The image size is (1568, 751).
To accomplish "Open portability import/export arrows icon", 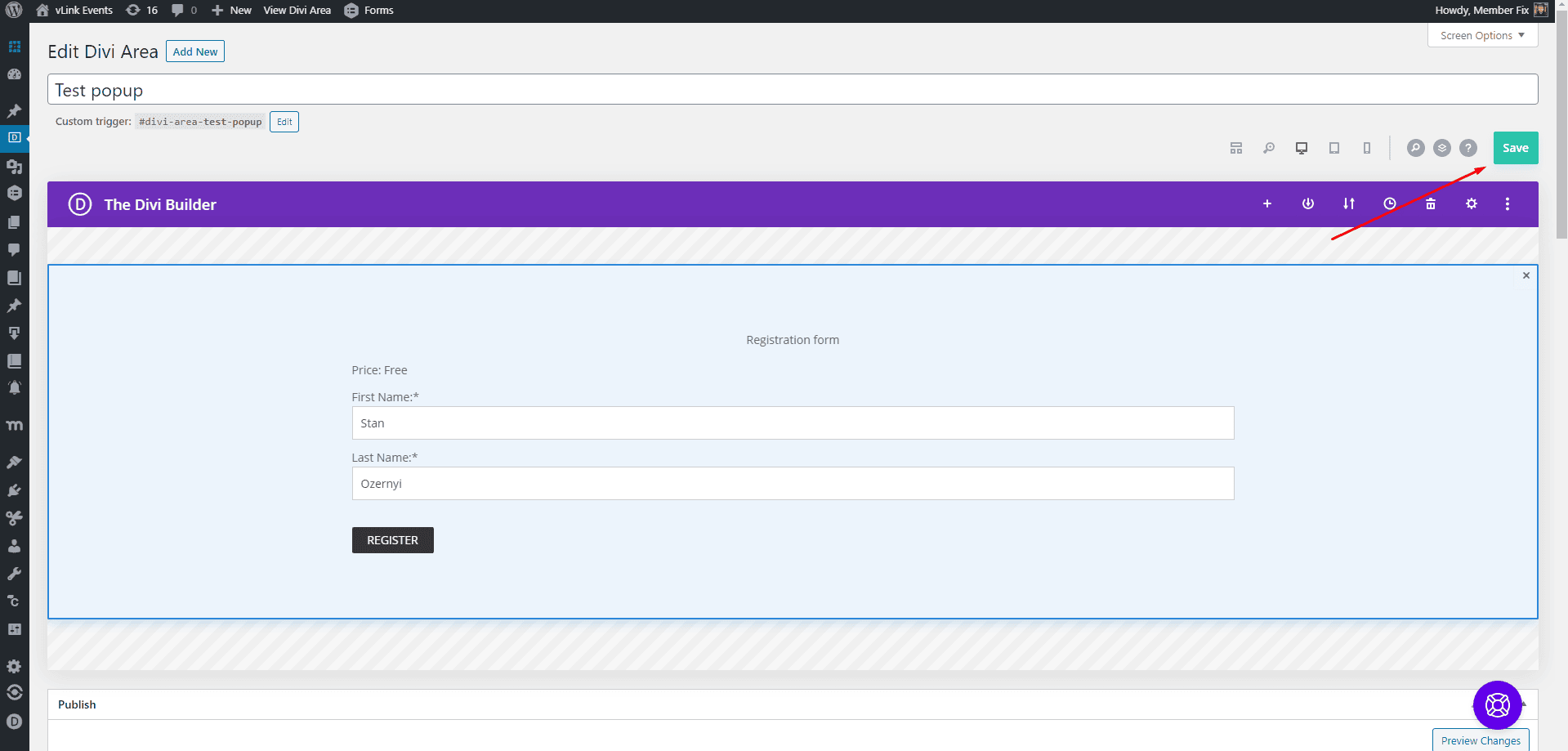I will coord(1349,203).
